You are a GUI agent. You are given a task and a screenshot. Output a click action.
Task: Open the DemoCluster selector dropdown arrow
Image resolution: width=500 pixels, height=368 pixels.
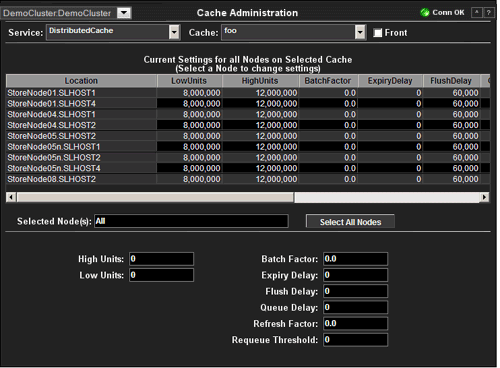[124, 13]
